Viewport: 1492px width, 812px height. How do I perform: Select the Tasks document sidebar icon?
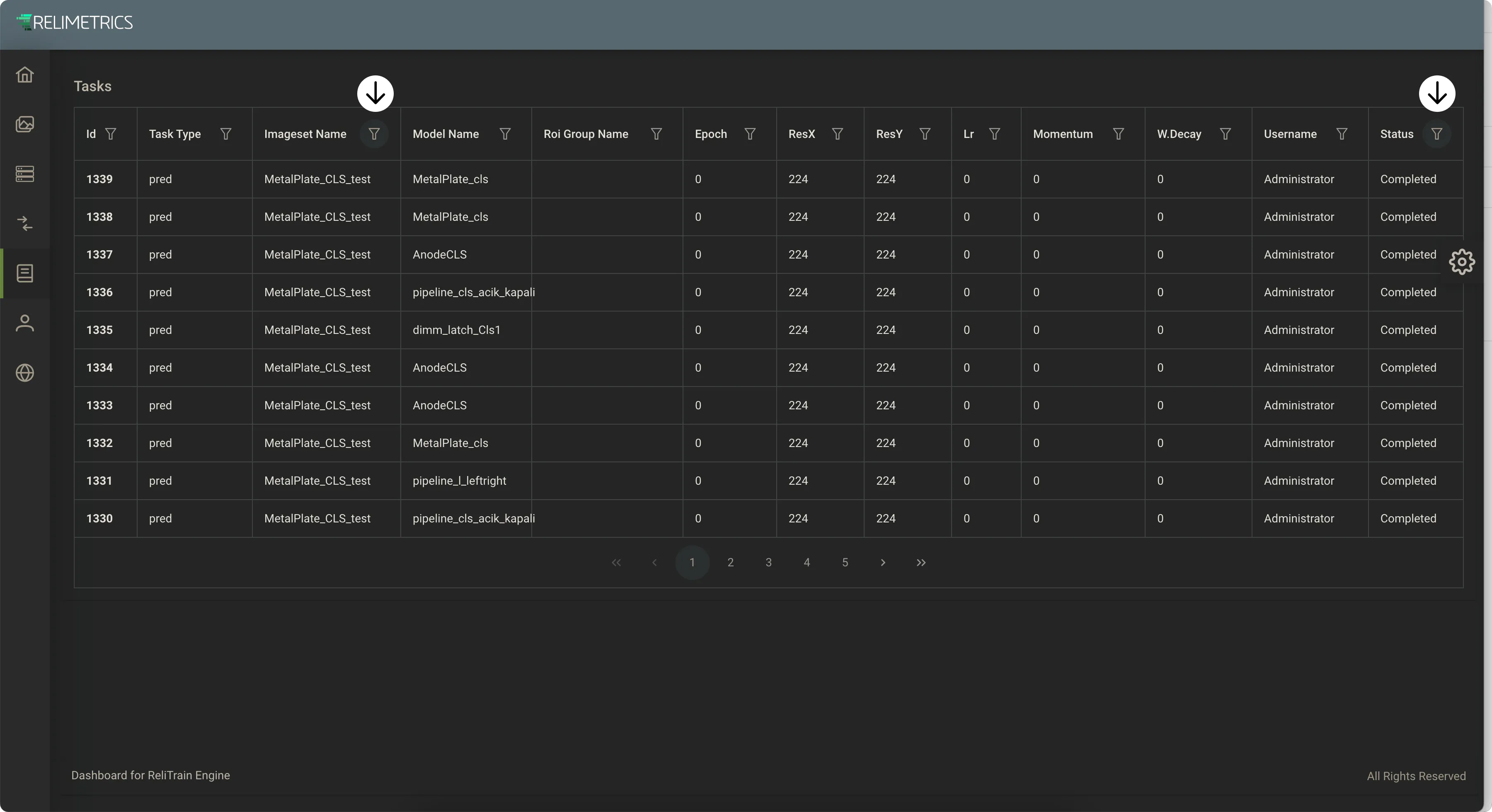click(25, 273)
